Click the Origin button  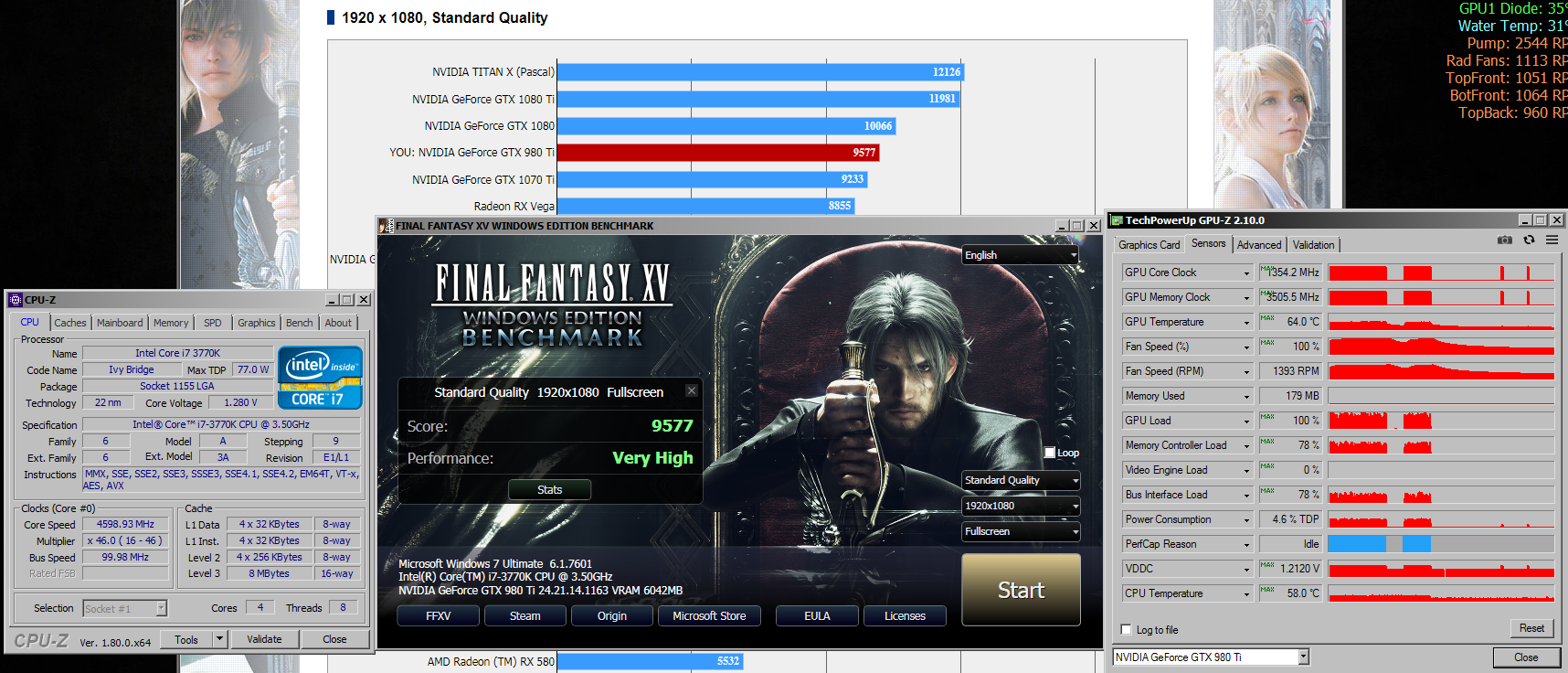click(612, 616)
